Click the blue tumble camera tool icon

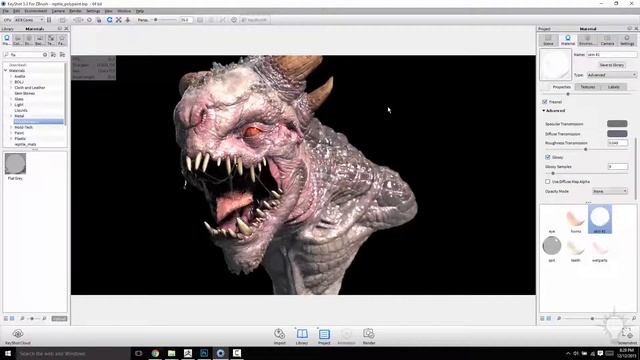[x=109, y=20]
